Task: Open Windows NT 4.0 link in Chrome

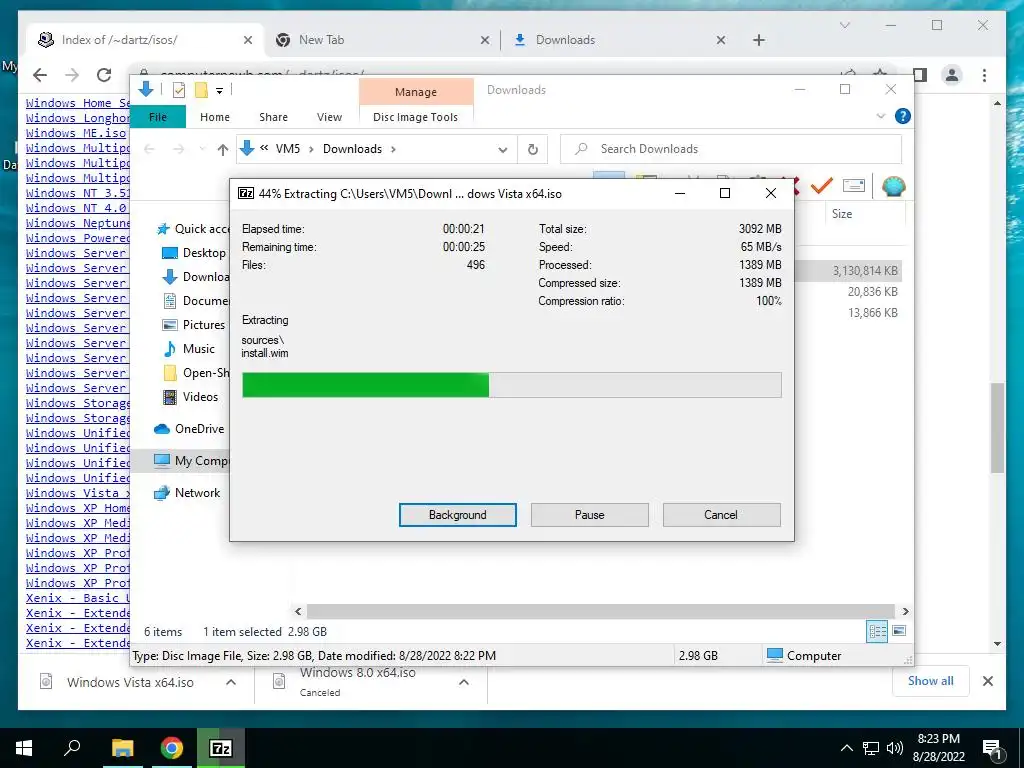Action: click(x=76, y=208)
